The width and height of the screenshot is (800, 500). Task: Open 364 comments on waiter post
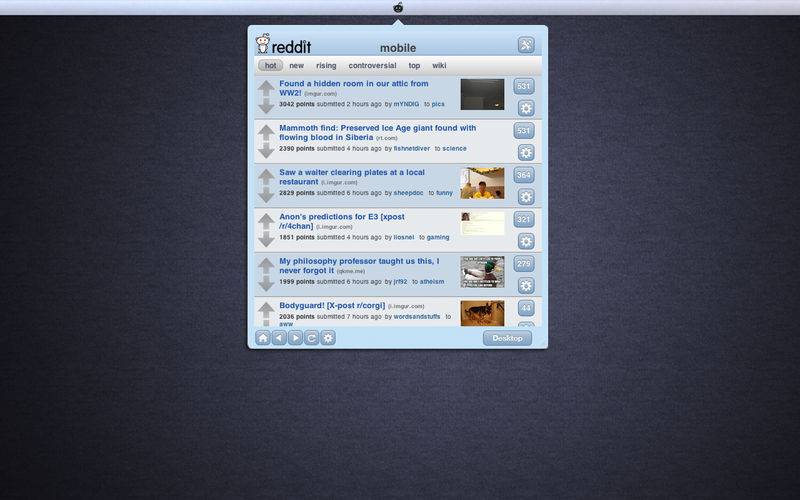pos(524,175)
